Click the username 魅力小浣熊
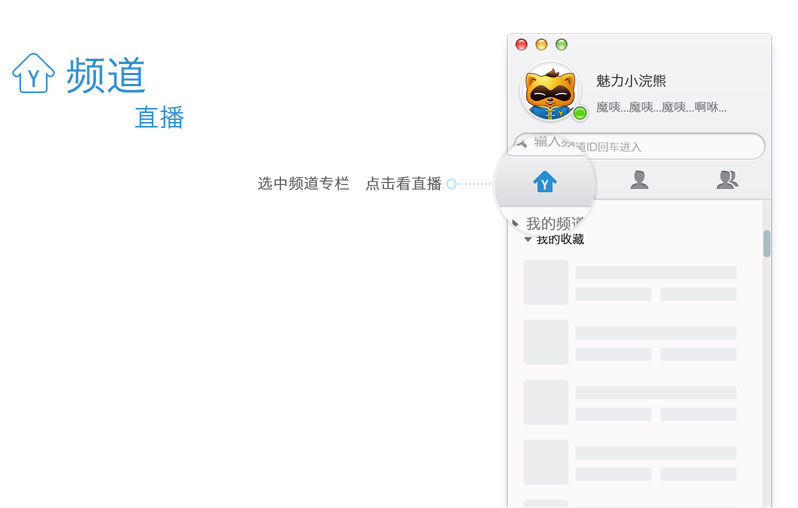The width and height of the screenshot is (798, 508). [630, 81]
